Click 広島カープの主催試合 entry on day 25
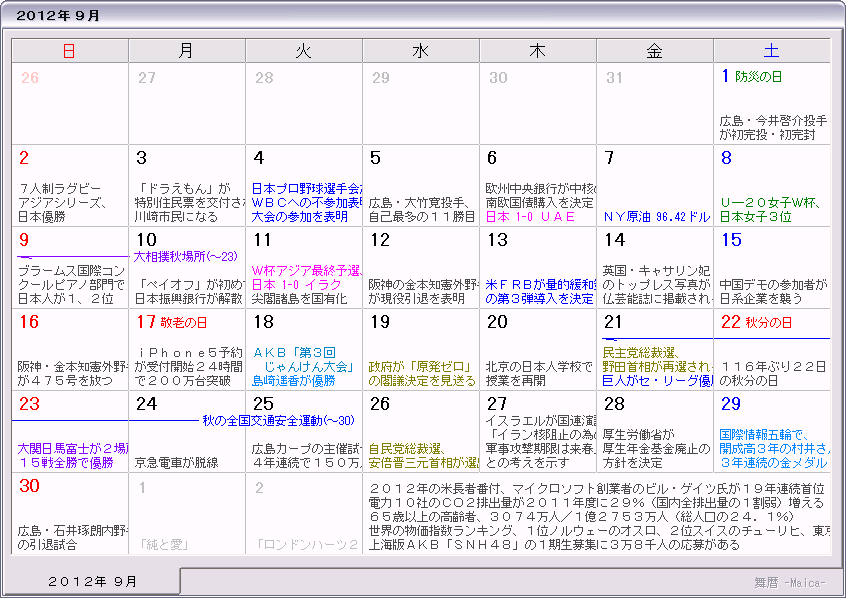 (x=306, y=456)
